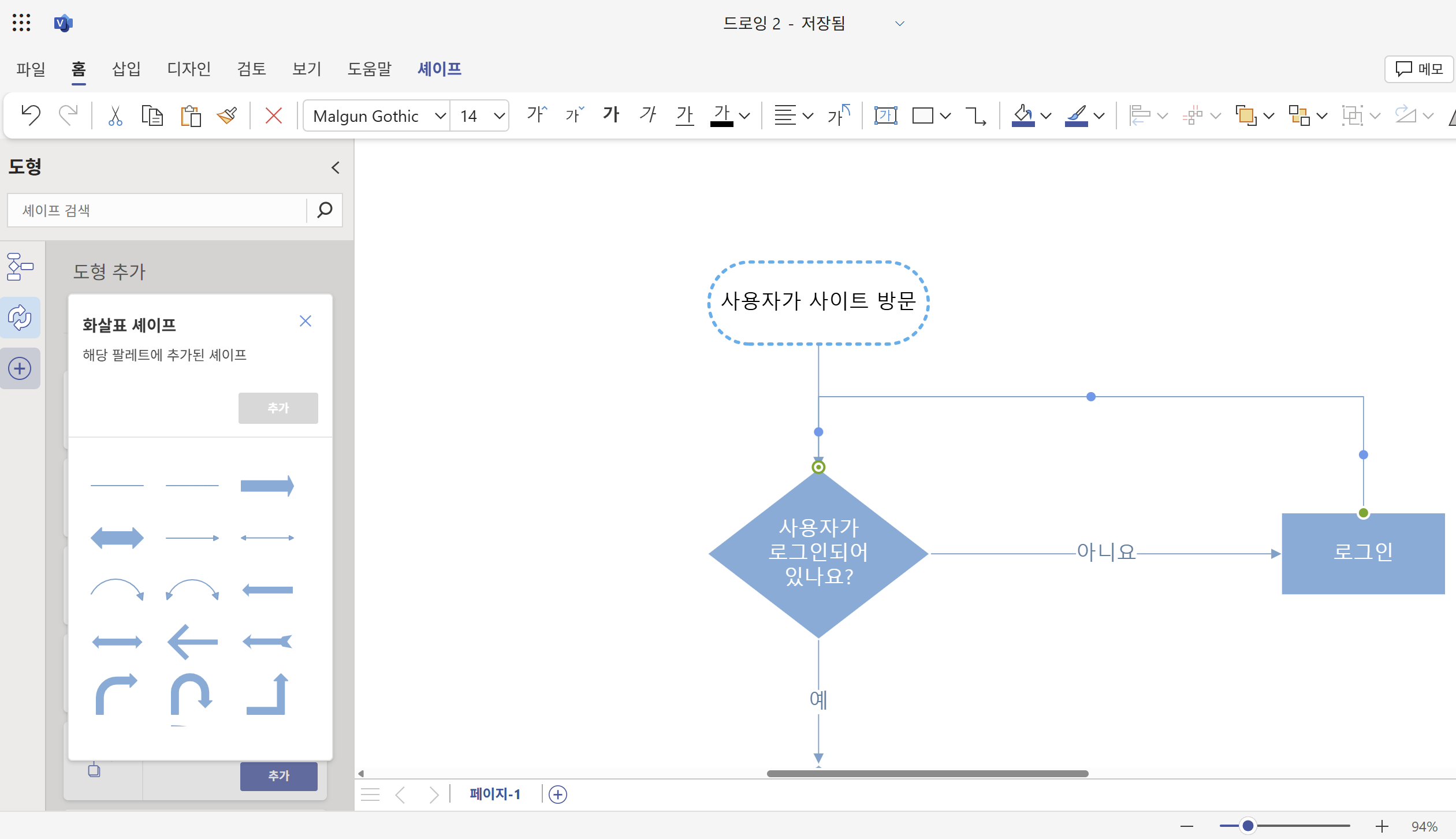Click the add stencil plus icon
1456x839 pixels.
point(20,368)
